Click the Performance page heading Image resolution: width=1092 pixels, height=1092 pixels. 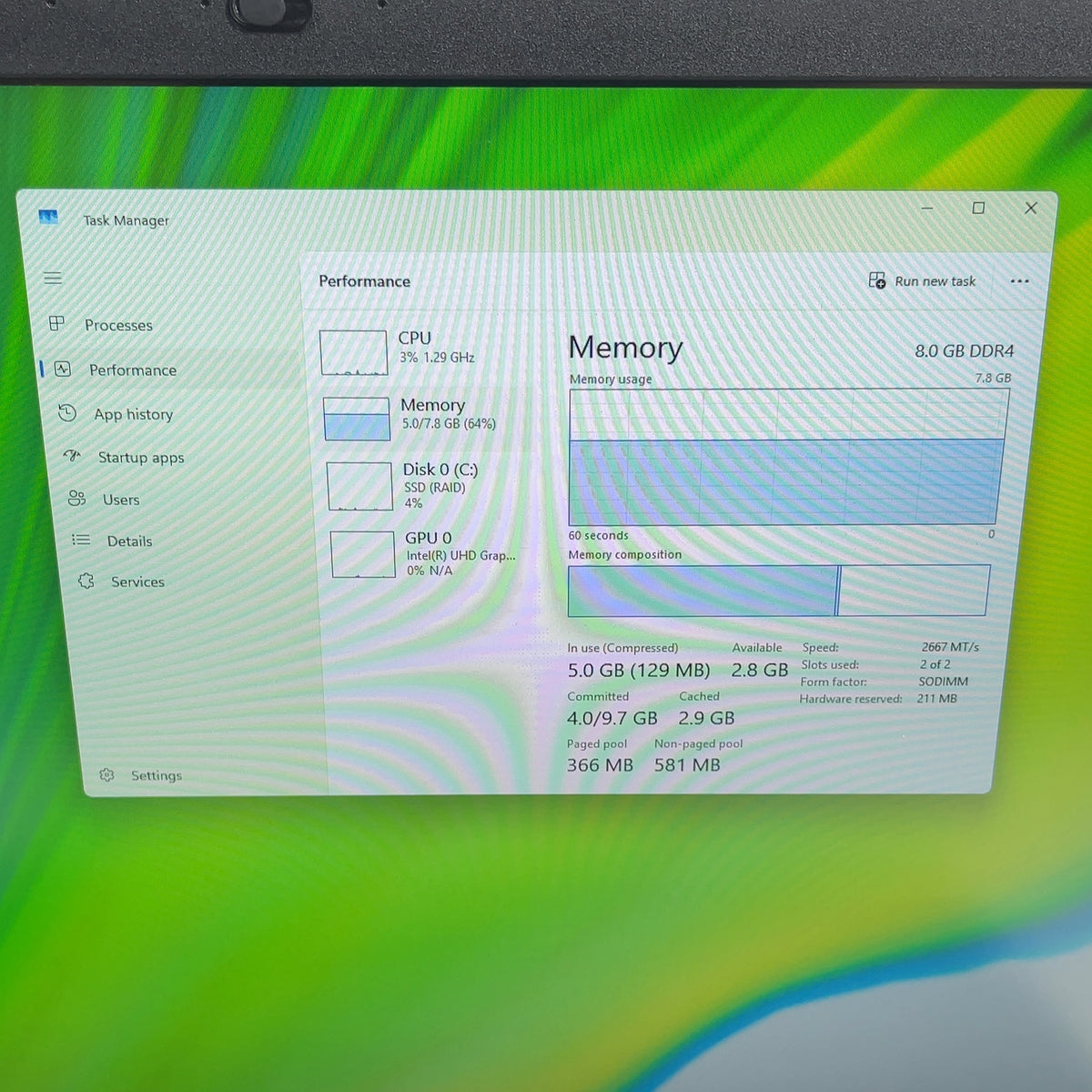click(364, 281)
